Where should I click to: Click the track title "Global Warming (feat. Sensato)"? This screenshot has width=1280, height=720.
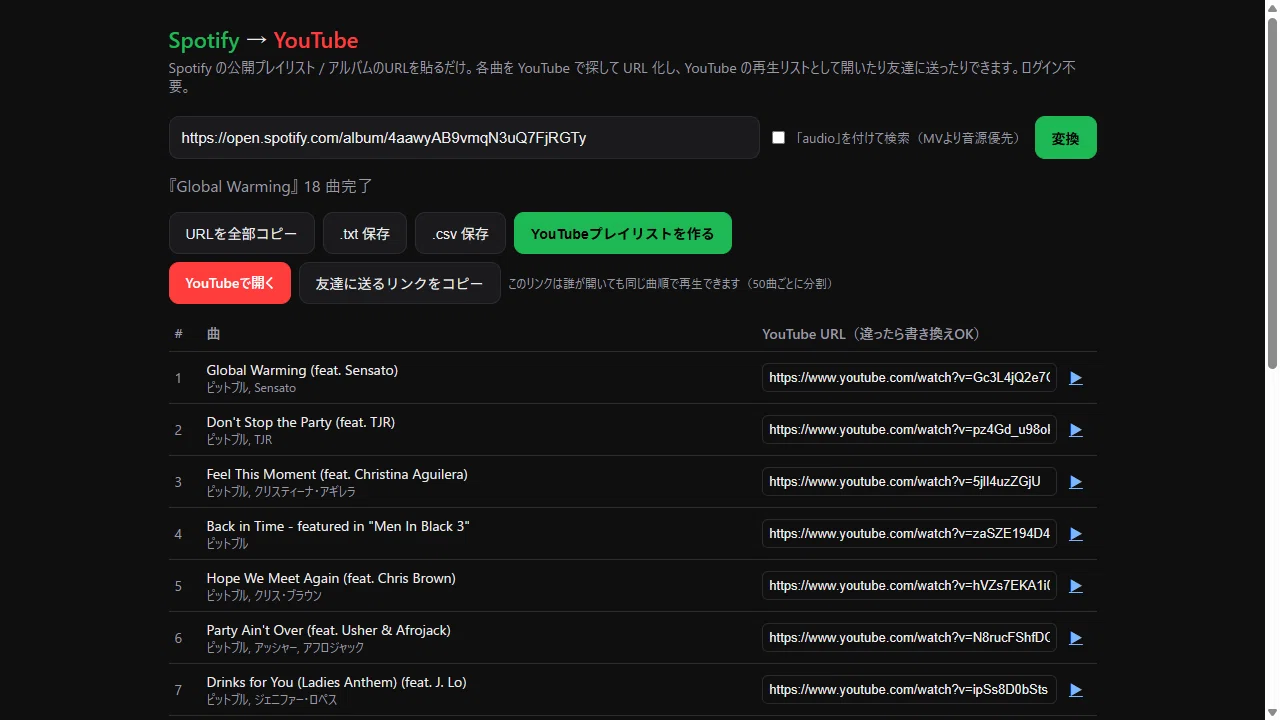tap(302, 370)
